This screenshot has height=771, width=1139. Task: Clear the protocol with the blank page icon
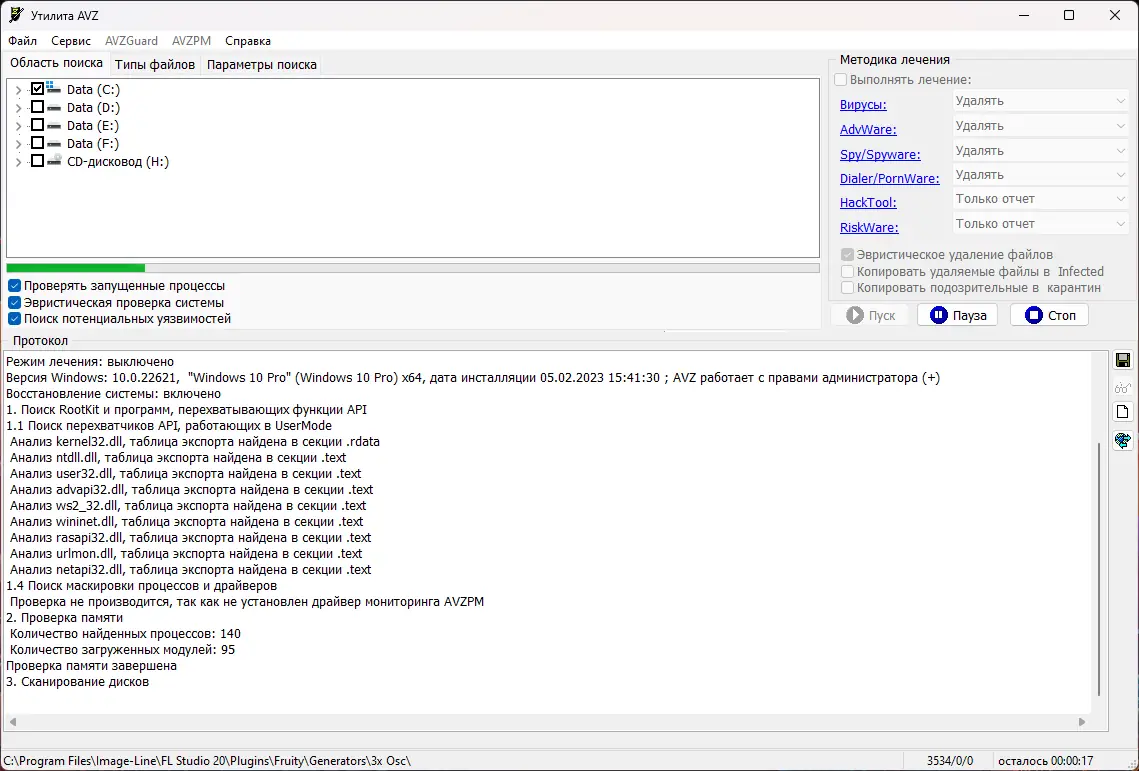coord(1122,412)
